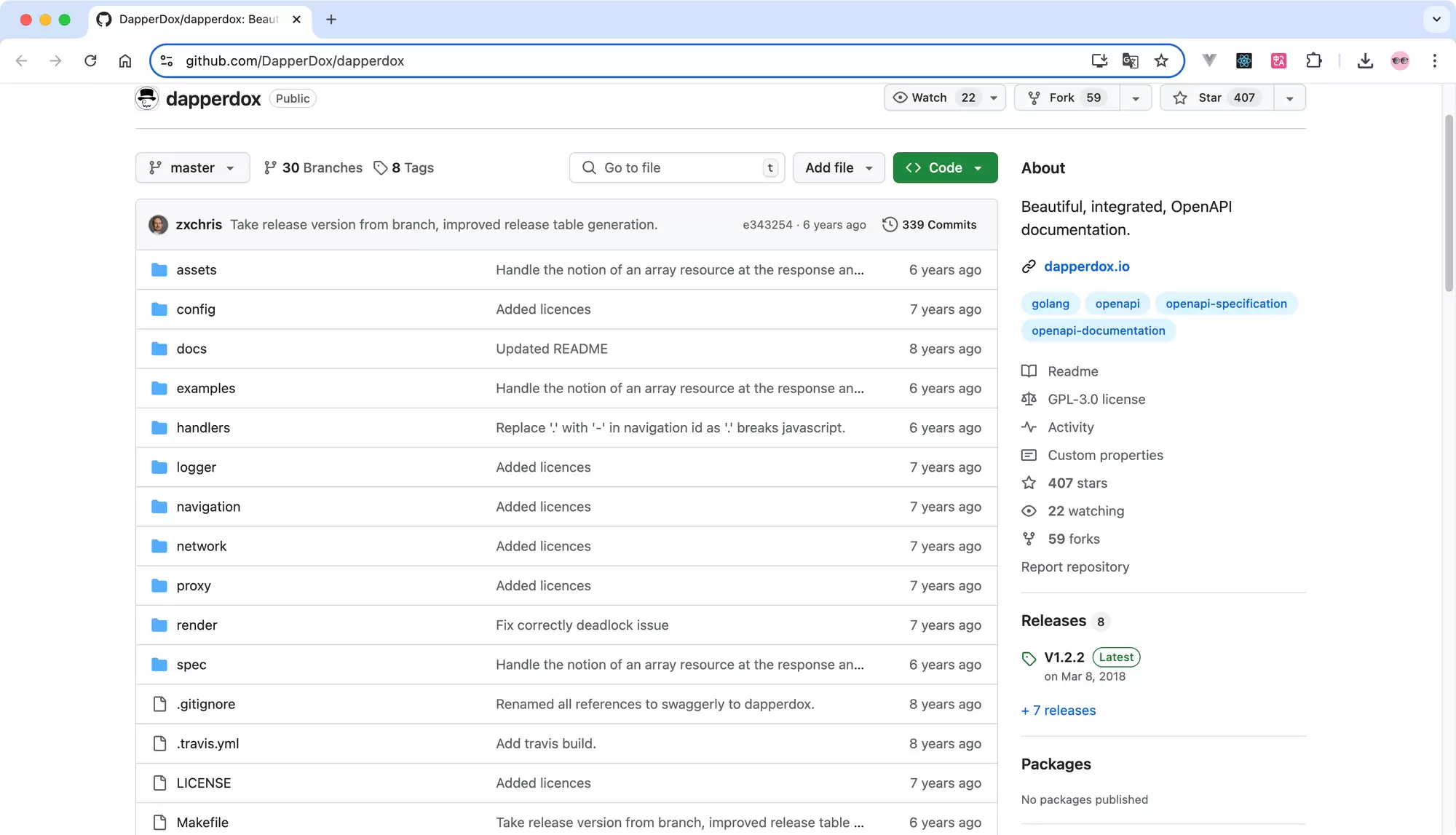Go to browser home page
Viewport: 1456px width, 835px height.
tap(125, 60)
